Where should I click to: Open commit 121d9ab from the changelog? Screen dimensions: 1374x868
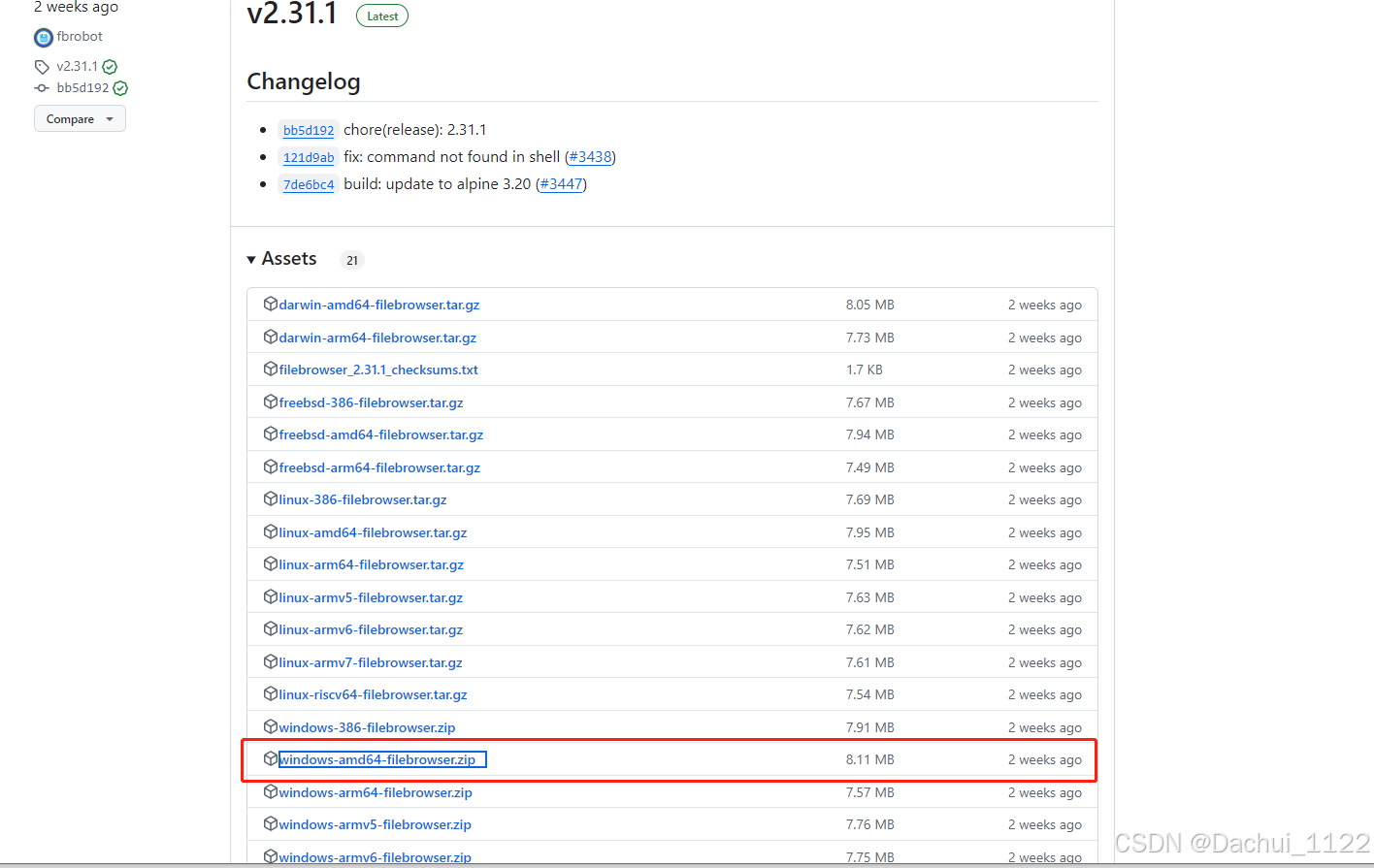[308, 157]
